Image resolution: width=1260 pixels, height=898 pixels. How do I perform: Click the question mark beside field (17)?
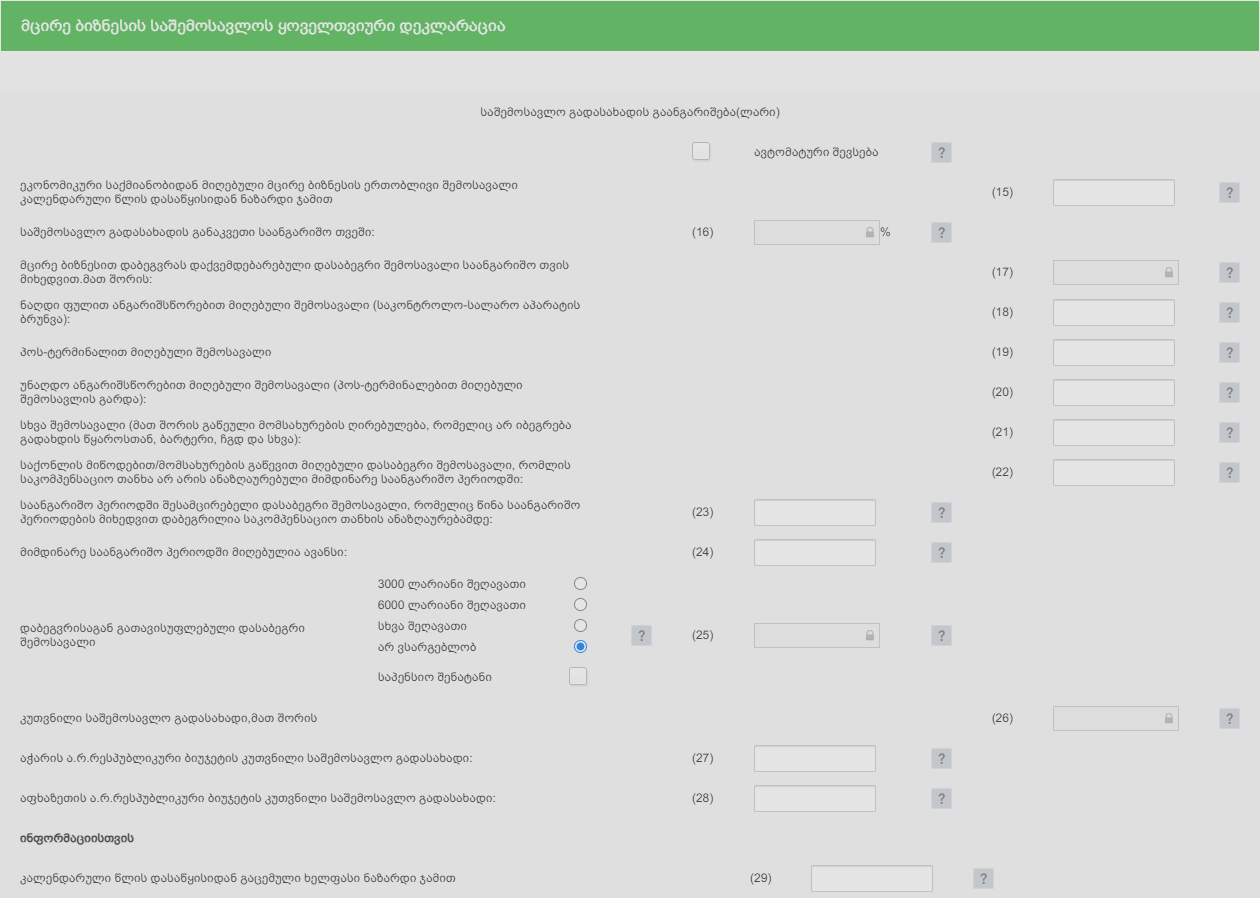tap(1229, 272)
